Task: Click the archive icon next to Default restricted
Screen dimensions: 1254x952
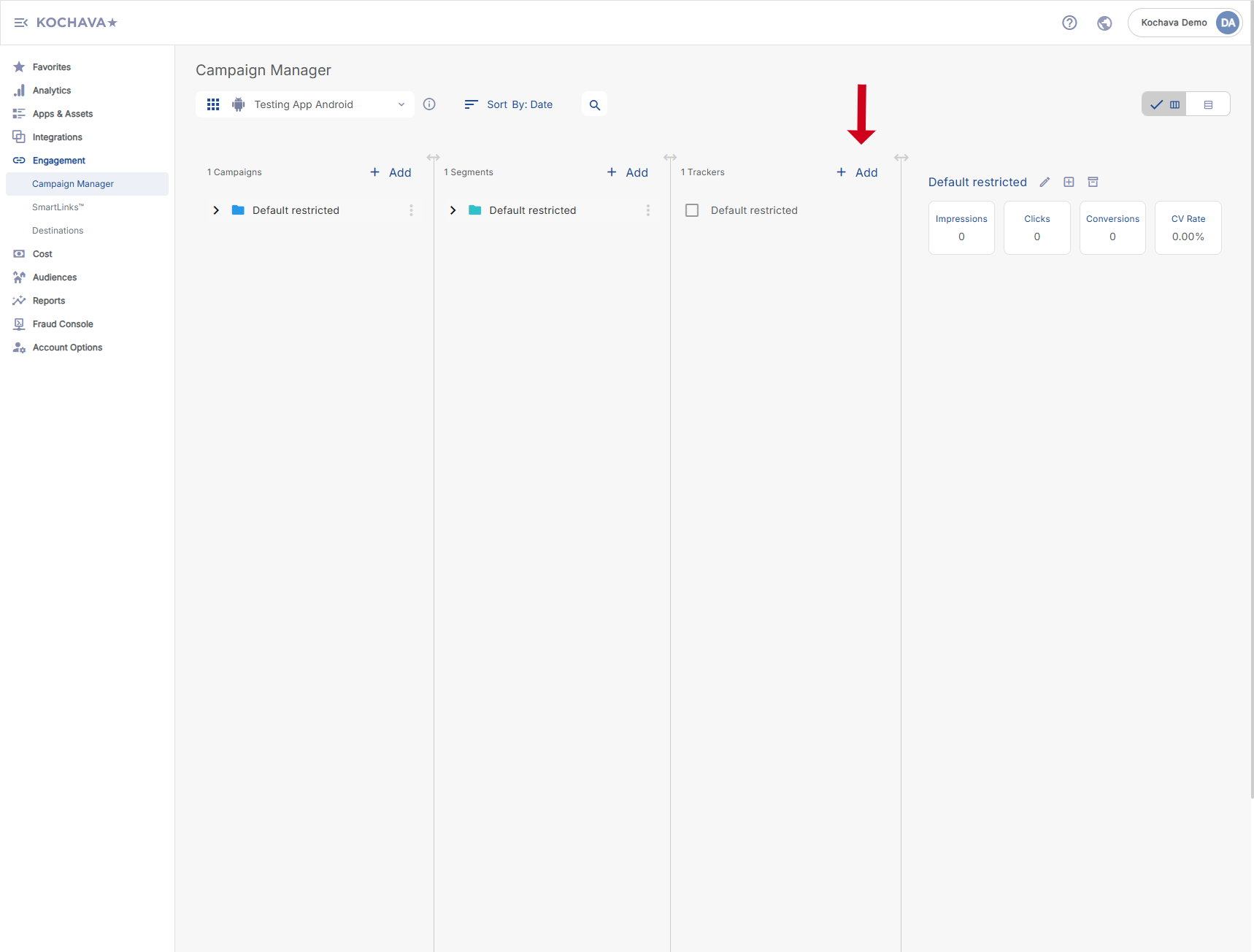Action: [x=1093, y=183]
